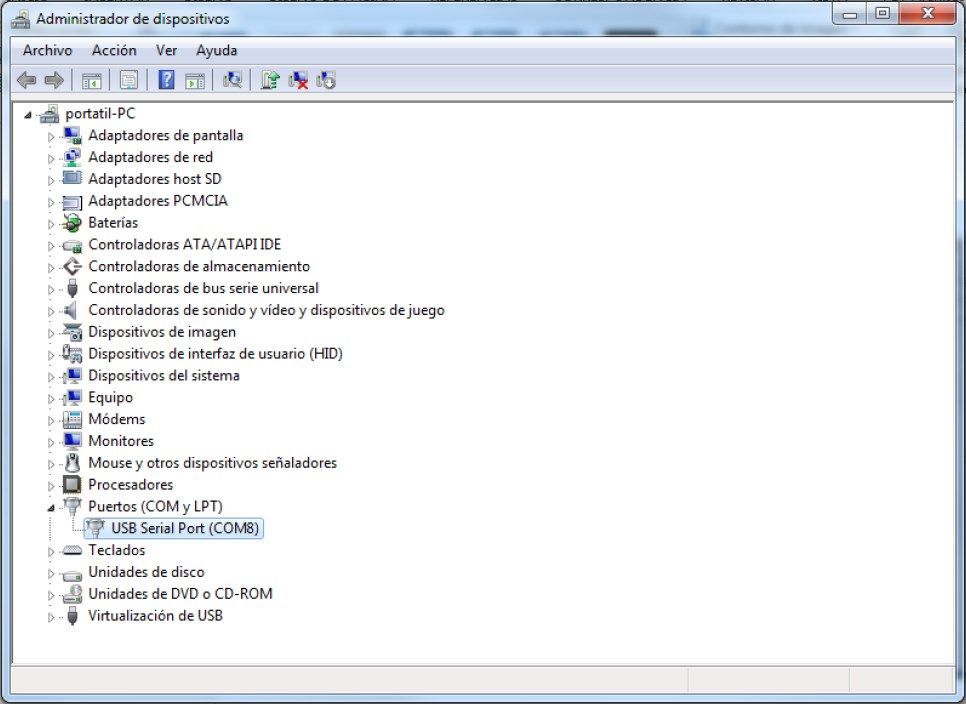This screenshot has height=704, width=966.
Task: Click the Procesadores chip icon
Action: 72,485
